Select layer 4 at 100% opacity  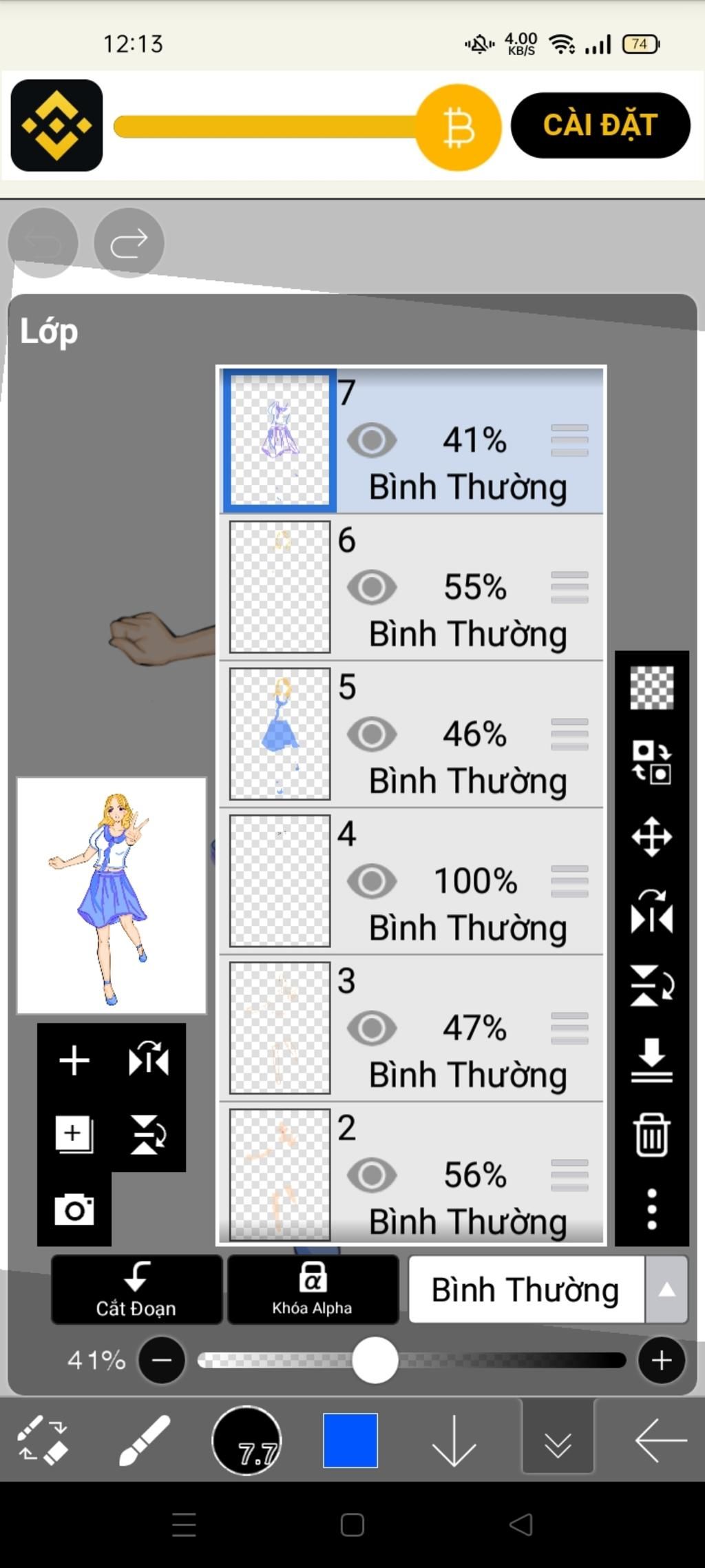[x=411, y=881]
